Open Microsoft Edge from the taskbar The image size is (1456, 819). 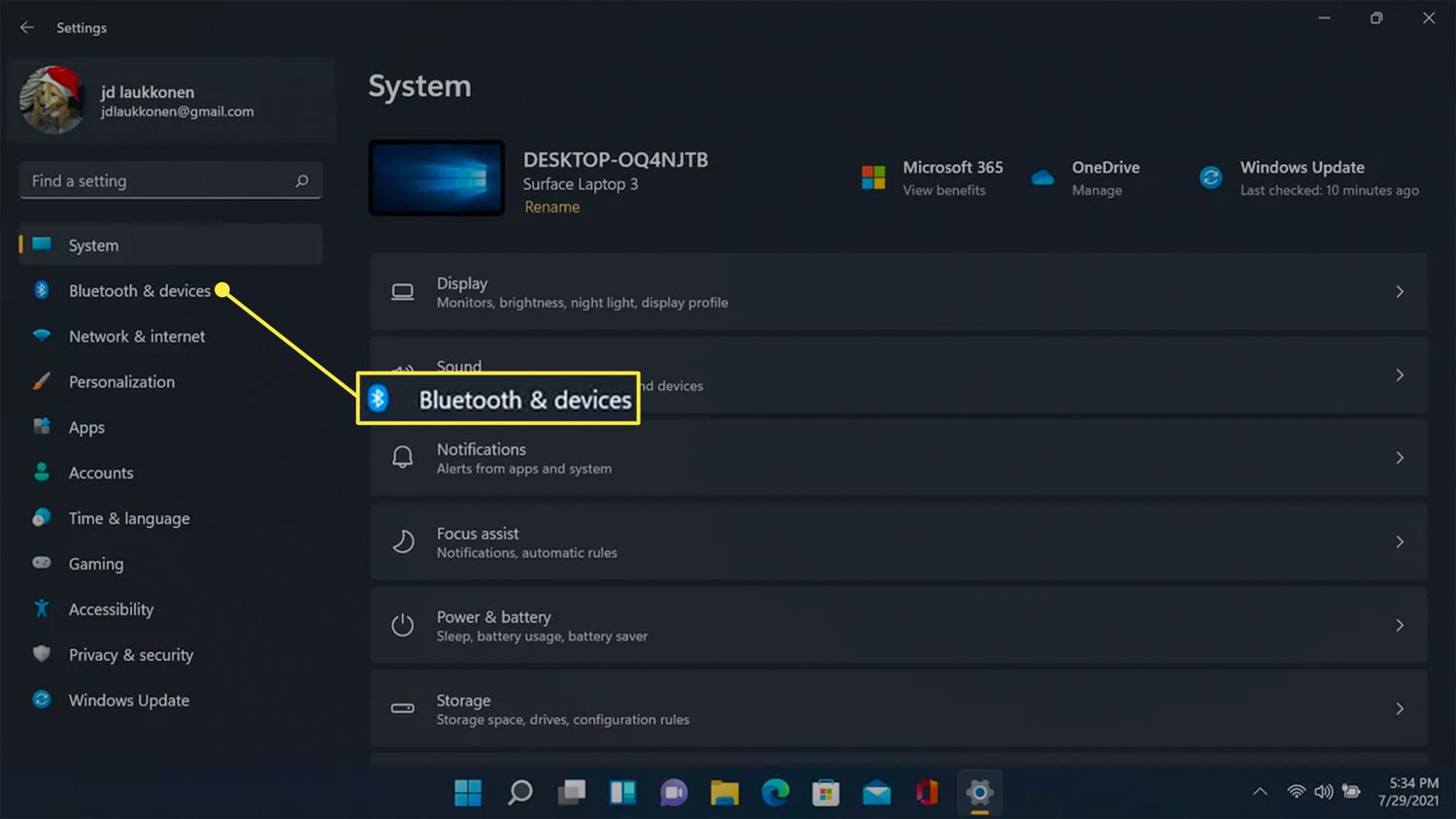tap(775, 793)
